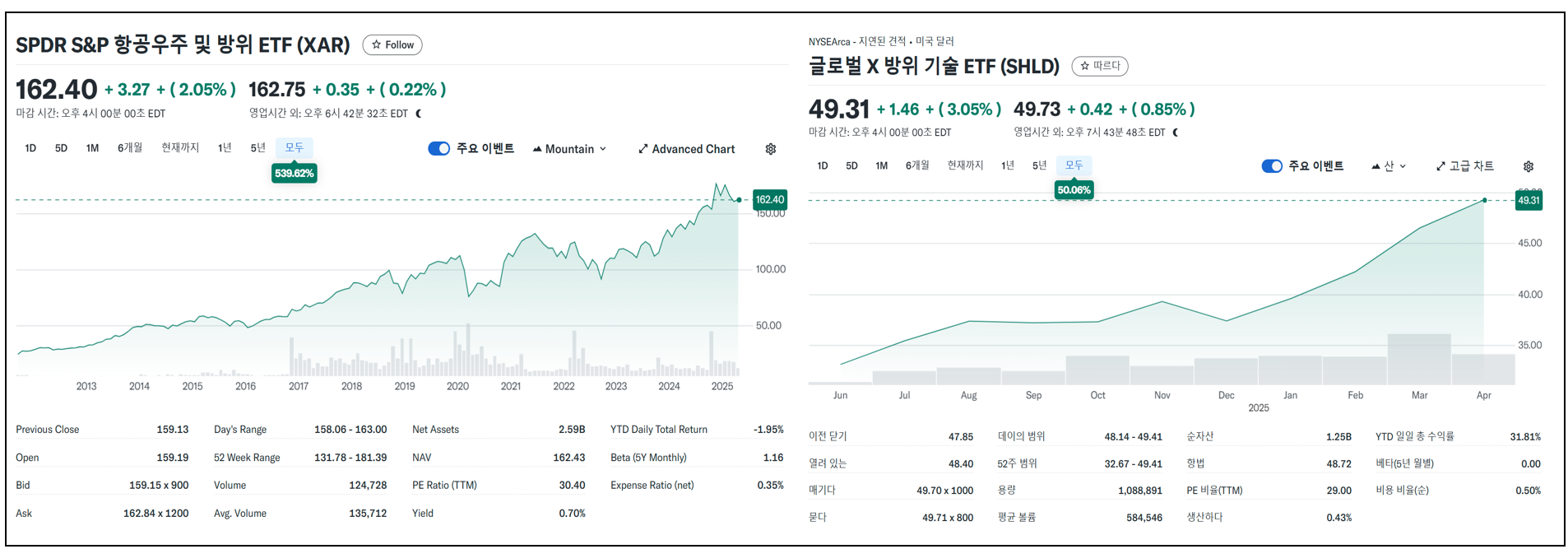Click XAR Day's Range value
The height and width of the screenshot is (549, 1568).
(x=350, y=430)
